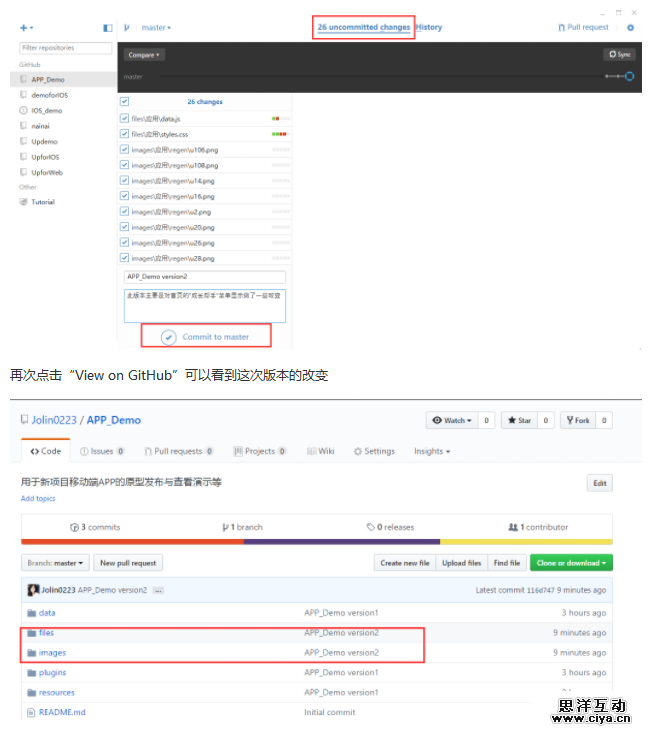This screenshot has height=734, width=660.
Task: Open the 1 contributor link
Action: [x=538, y=527]
